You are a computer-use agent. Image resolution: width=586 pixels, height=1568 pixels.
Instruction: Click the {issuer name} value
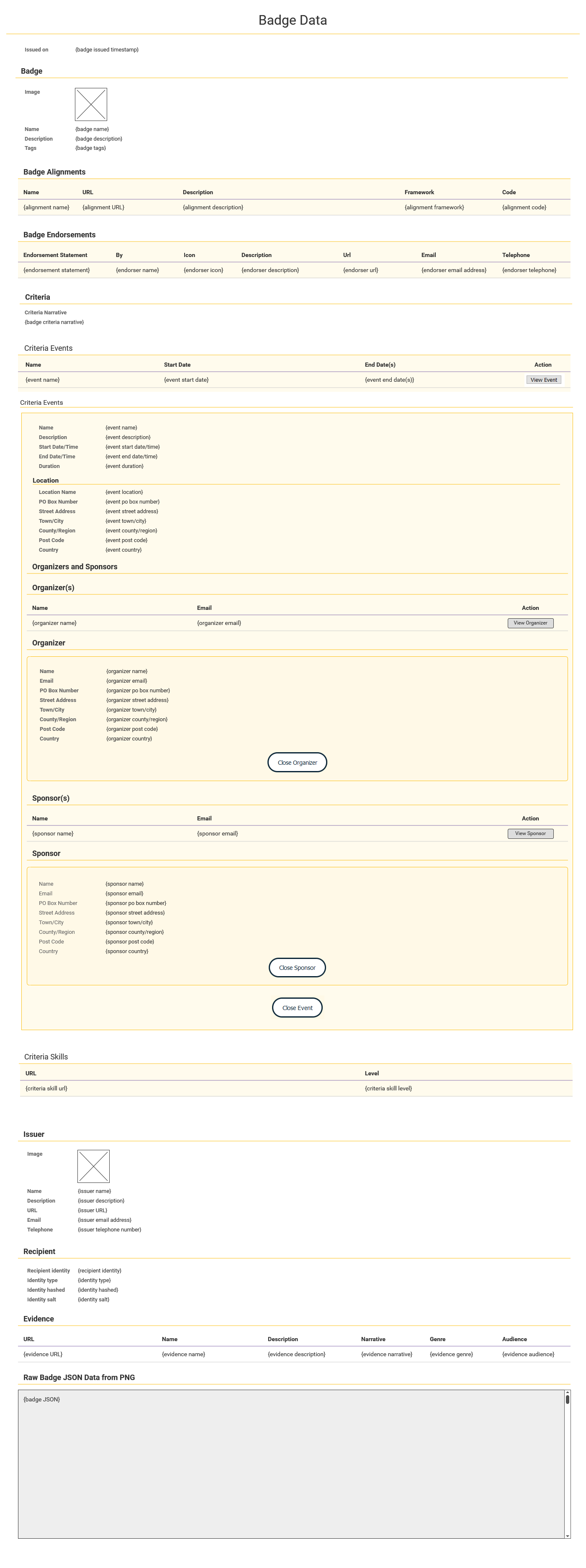coord(94,1191)
